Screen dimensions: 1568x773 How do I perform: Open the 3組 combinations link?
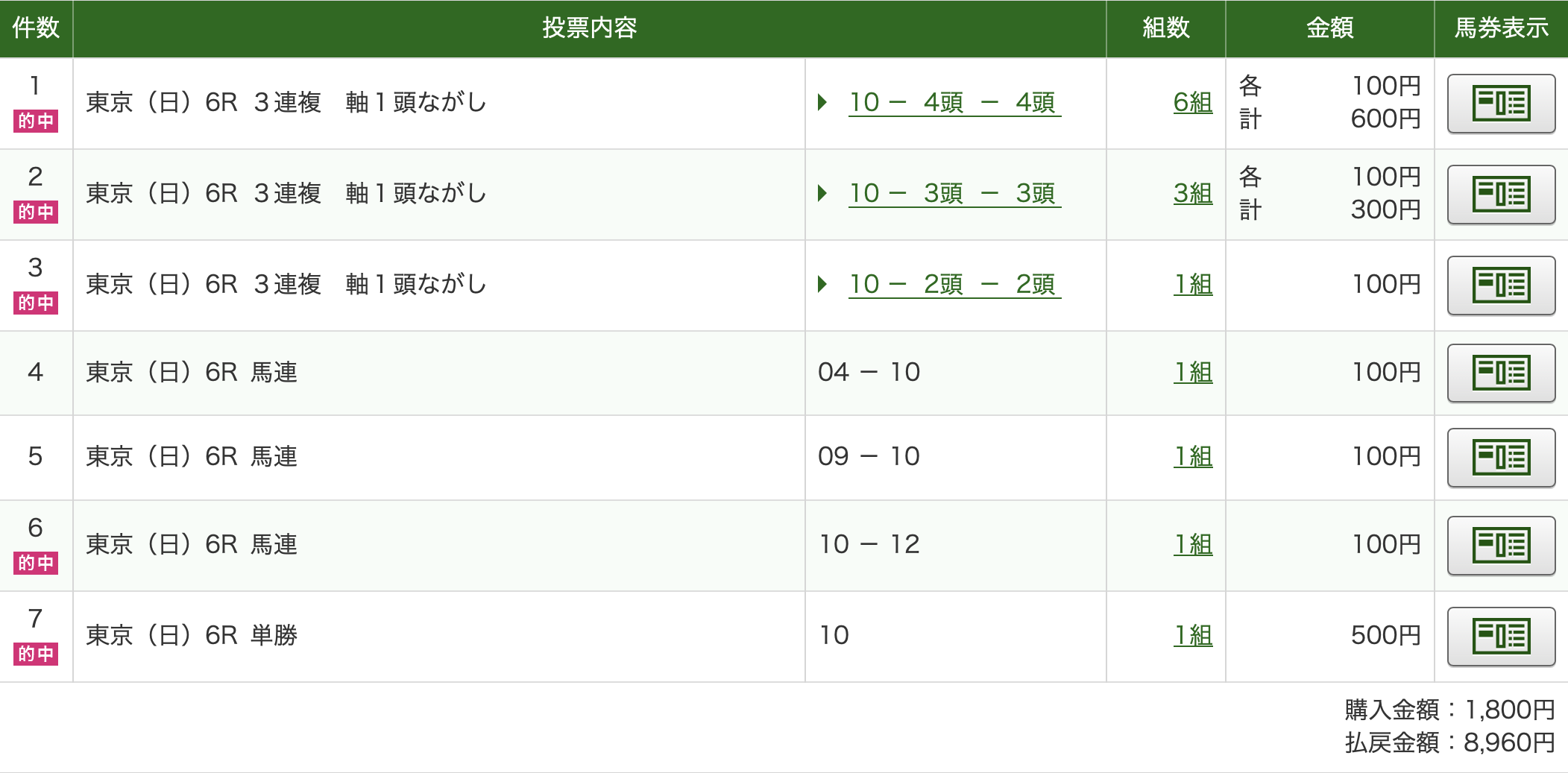(1193, 193)
